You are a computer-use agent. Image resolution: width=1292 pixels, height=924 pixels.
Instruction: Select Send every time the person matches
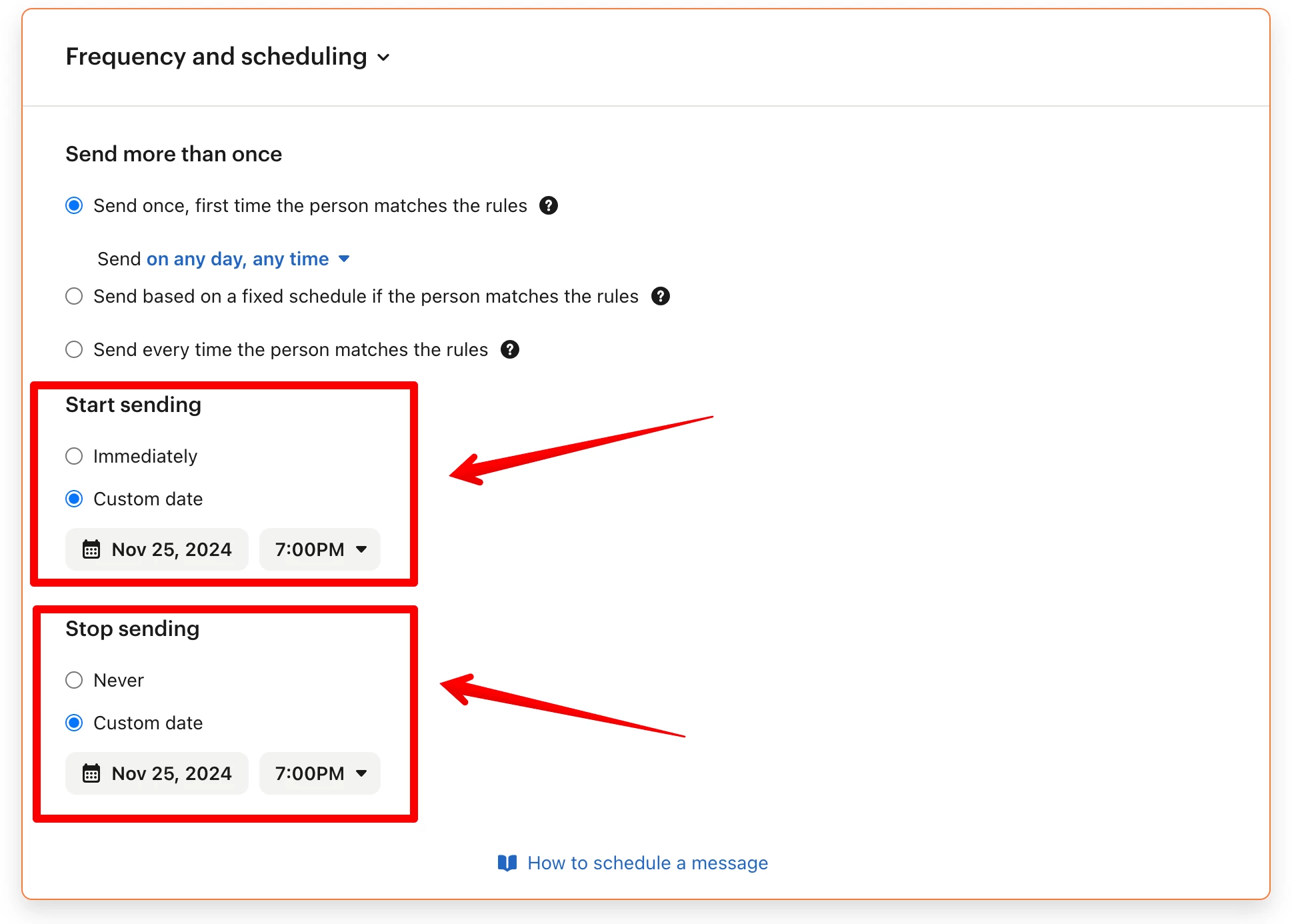[74, 349]
